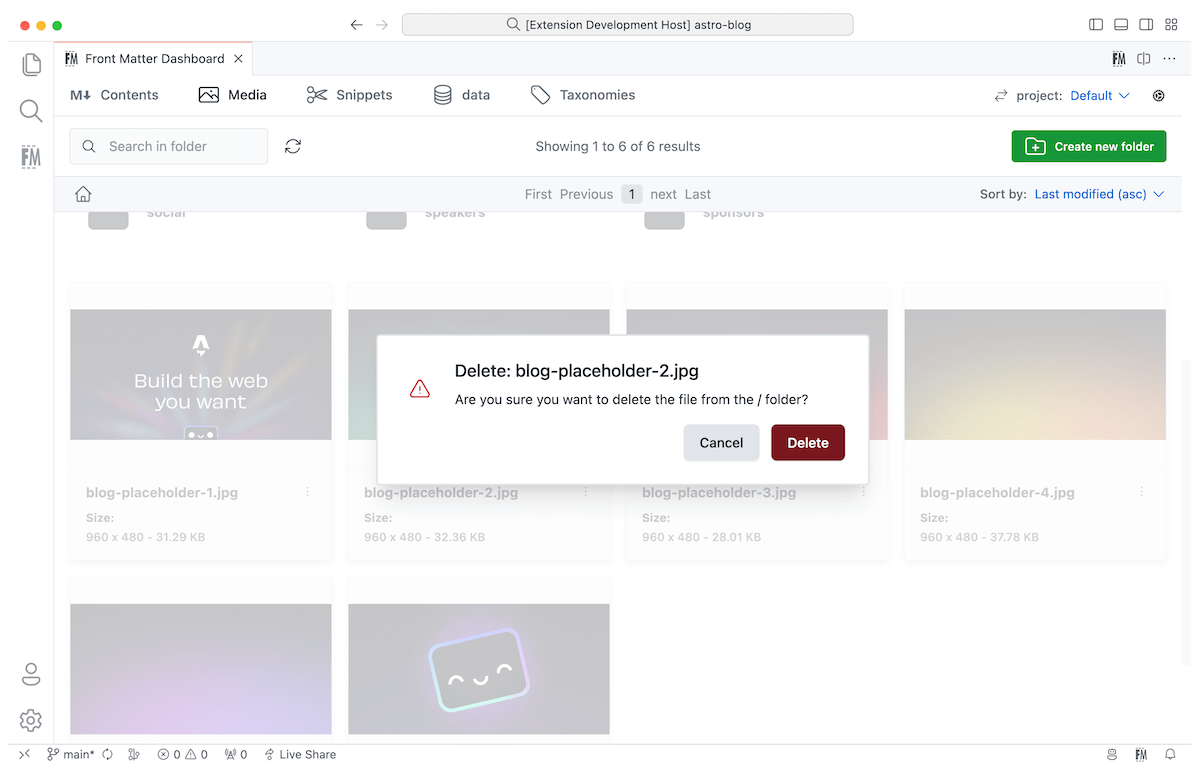Cancel the blog-placeholder-2.jpg deletion dialog

(x=721, y=442)
